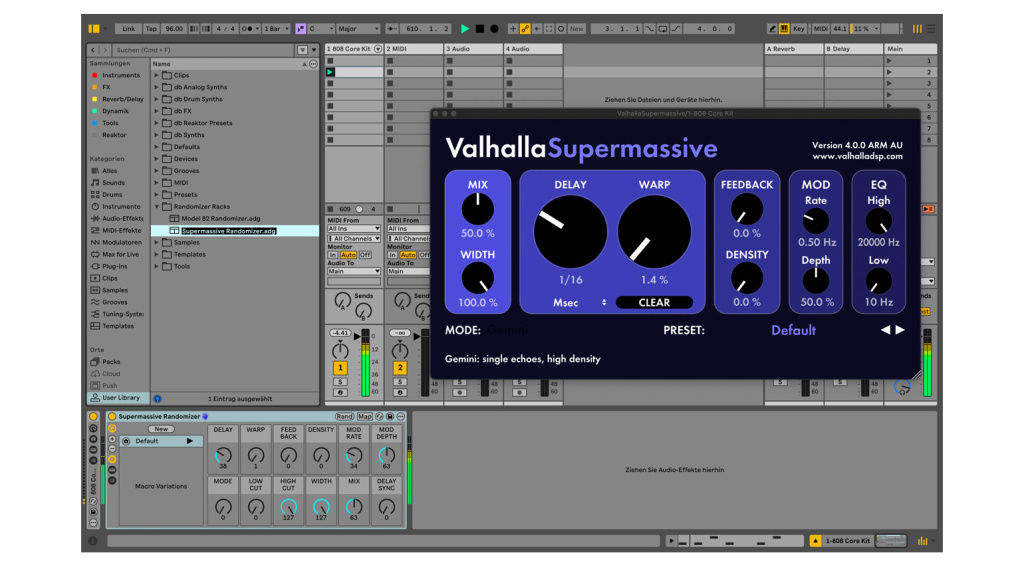
Task: Open the root note C dropdown
Action: point(321,29)
